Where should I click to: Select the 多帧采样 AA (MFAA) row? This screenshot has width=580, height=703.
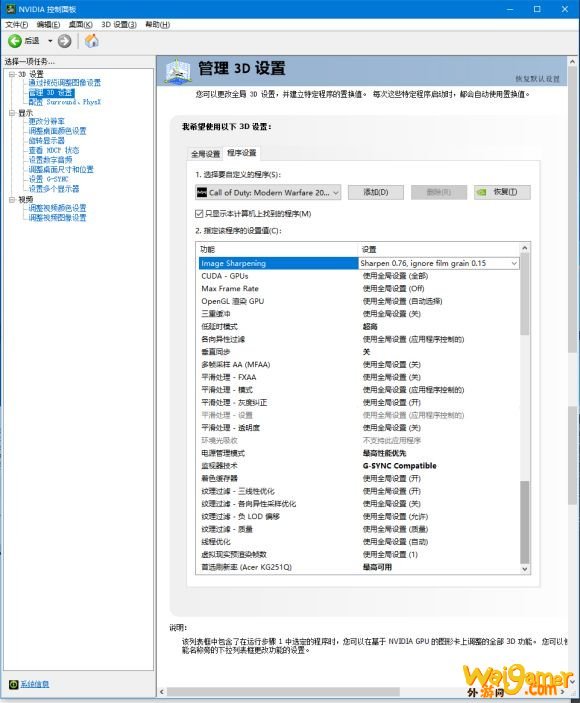(x=359, y=365)
